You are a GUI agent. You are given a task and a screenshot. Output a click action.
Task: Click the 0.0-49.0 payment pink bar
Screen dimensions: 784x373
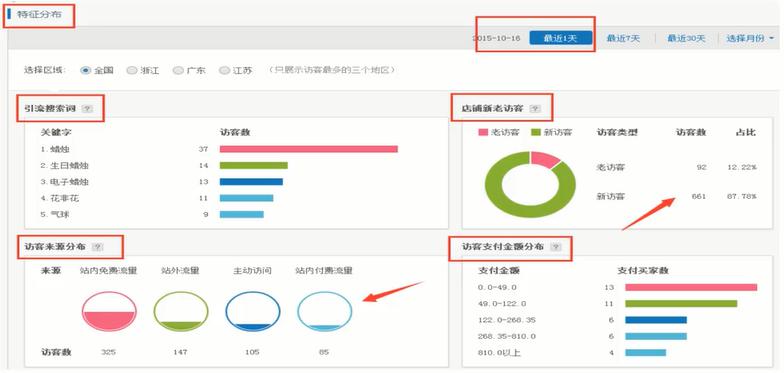click(x=691, y=288)
